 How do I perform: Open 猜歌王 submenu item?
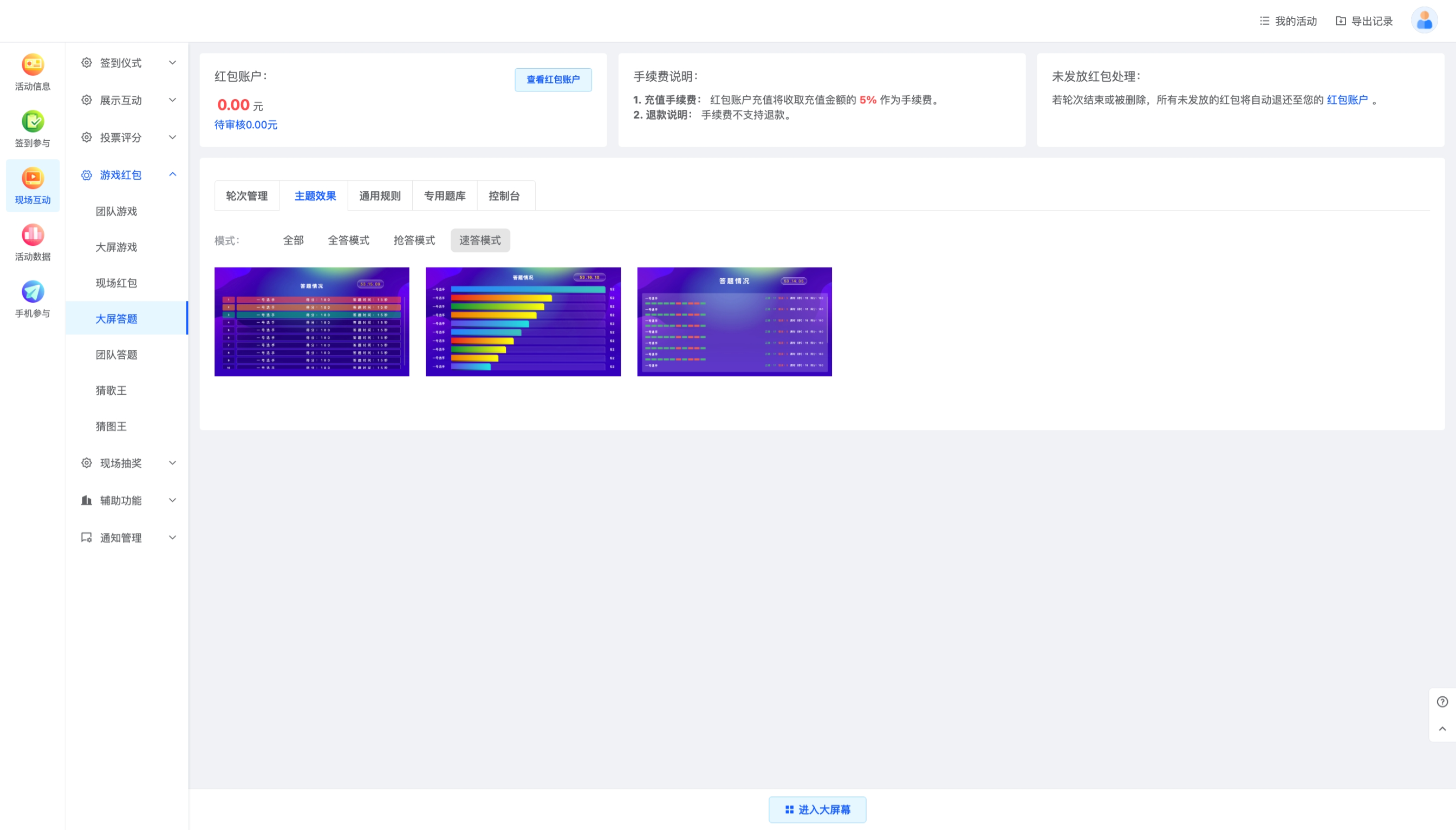[127, 390]
